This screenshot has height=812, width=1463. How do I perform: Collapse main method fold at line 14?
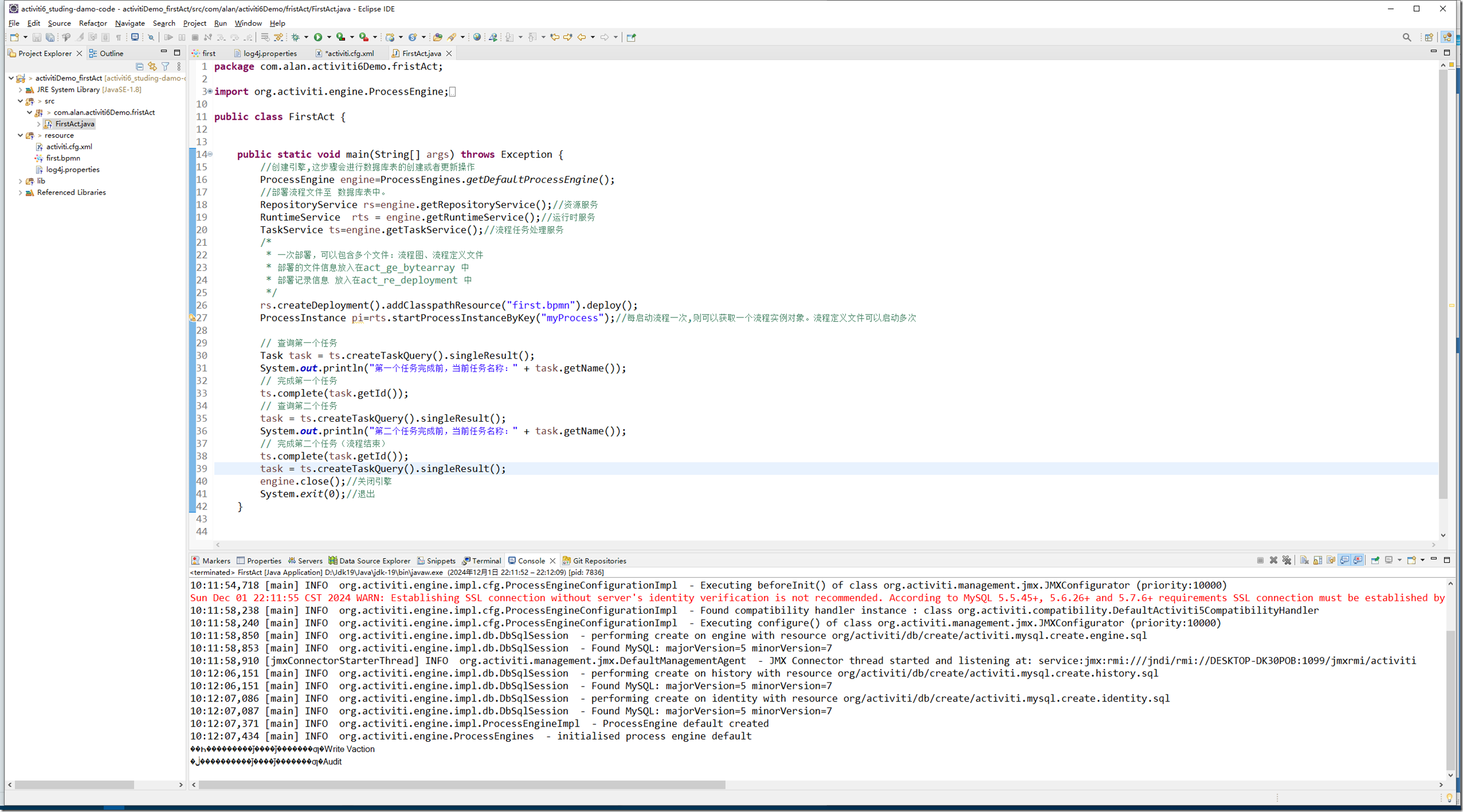(x=210, y=154)
